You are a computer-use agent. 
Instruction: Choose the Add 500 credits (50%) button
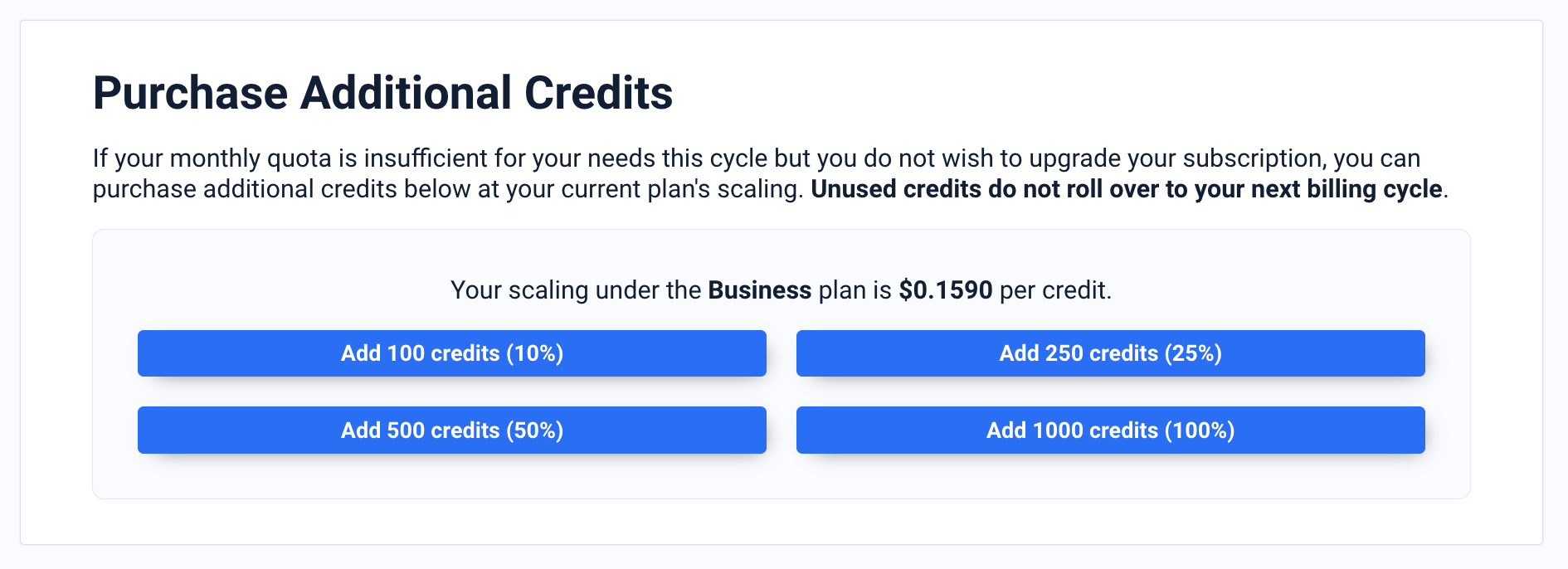452,430
